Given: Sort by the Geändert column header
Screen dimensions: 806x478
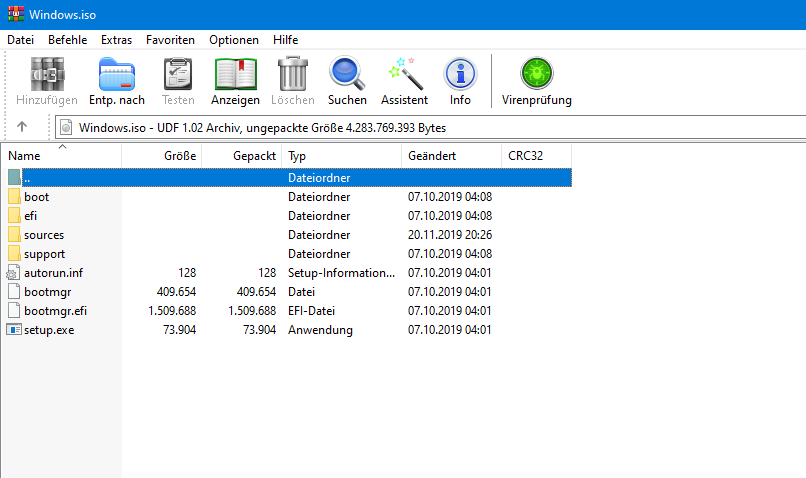Looking at the screenshot, I should pos(451,156).
